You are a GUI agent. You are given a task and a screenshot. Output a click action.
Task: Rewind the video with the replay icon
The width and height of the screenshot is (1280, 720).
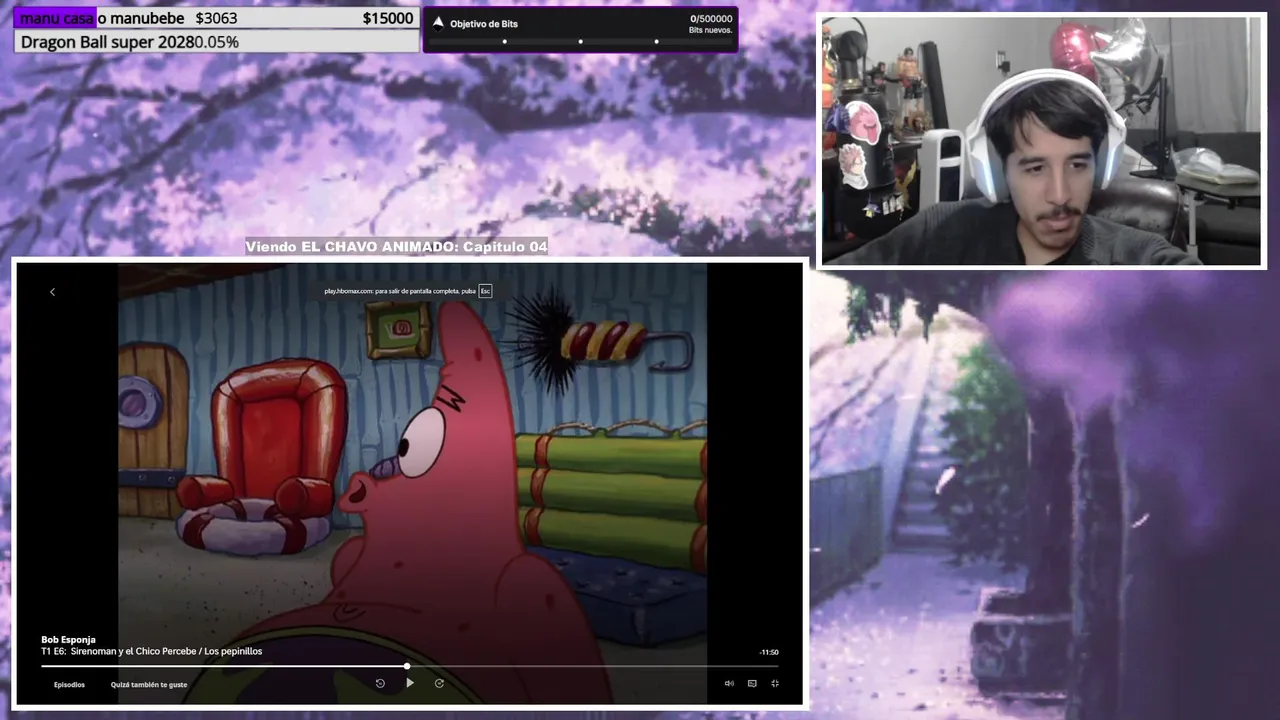[380, 683]
